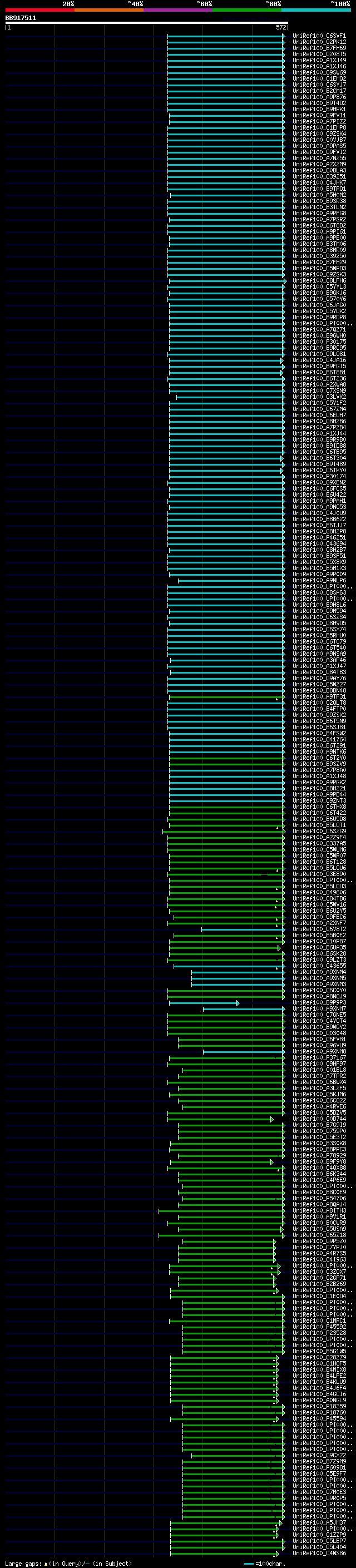Select hit label UniRef100_Q41764
The image size is (356, 1568).
point(319,740)
